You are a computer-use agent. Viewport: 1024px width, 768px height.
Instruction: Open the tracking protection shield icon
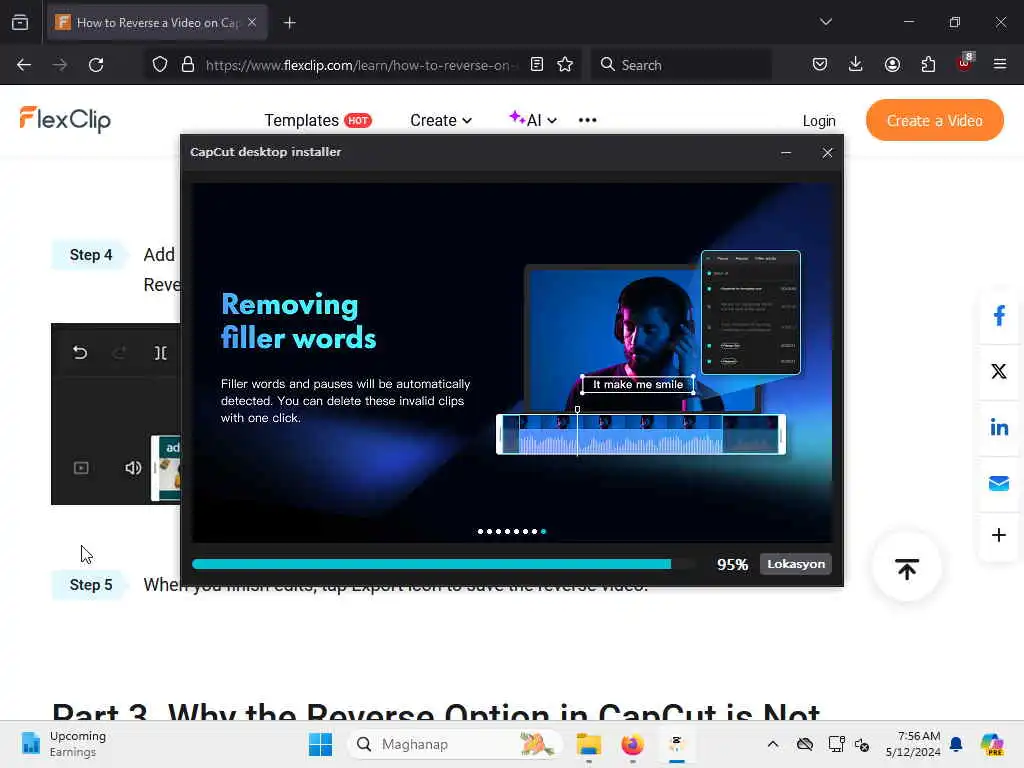(160, 65)
